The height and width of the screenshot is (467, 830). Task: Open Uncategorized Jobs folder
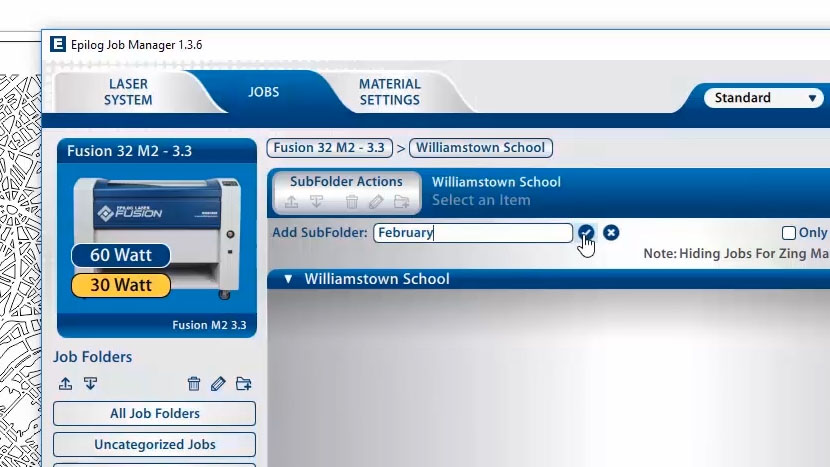tap(154, 444)
